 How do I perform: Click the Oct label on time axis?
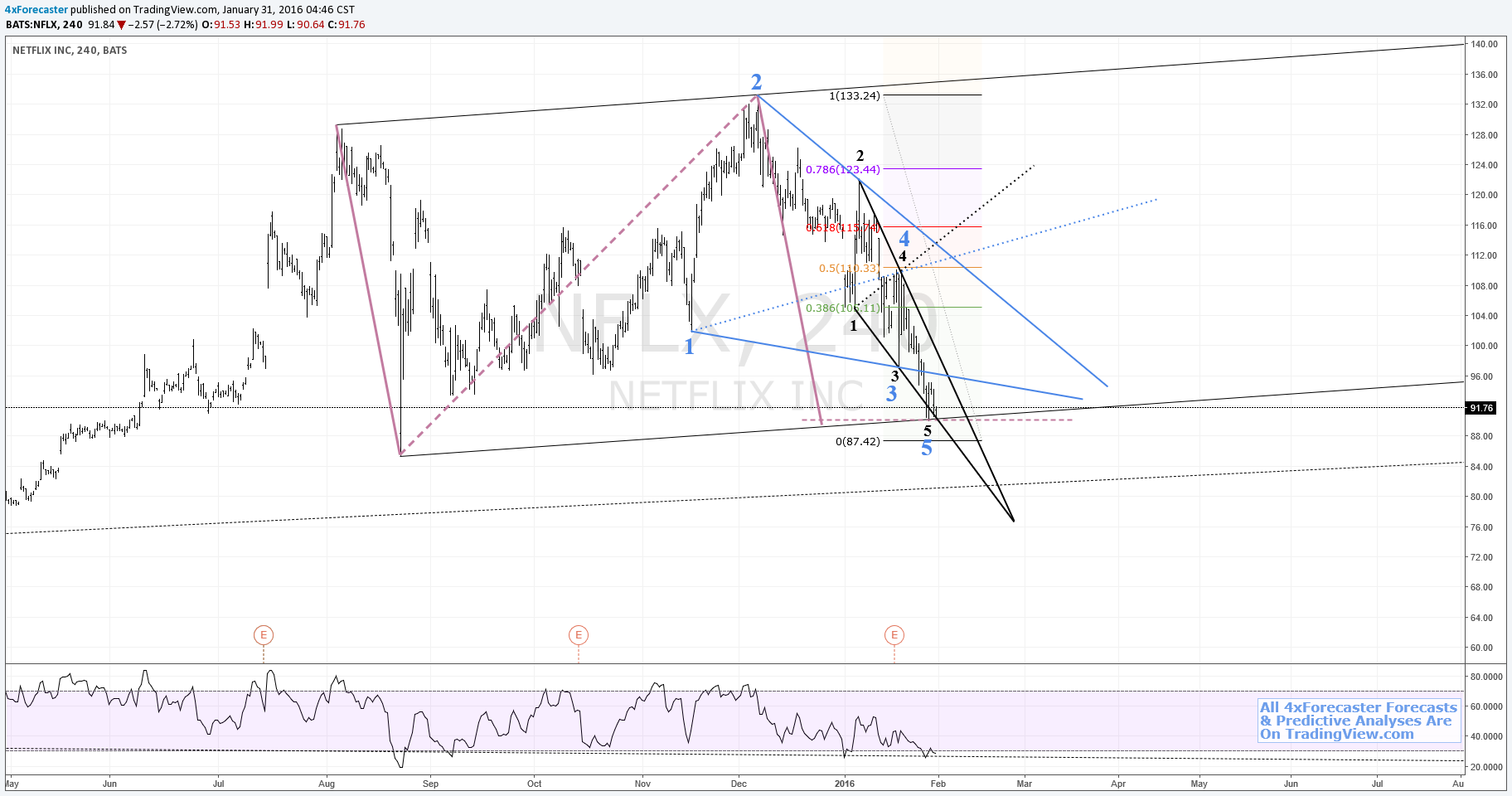click(535, 784)
